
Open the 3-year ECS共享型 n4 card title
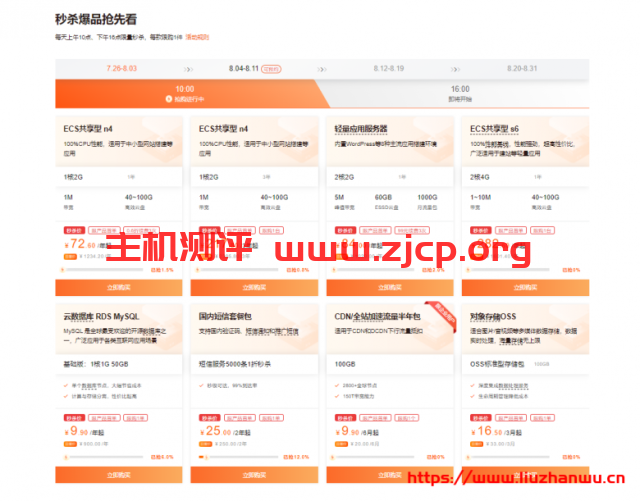click(x=223, y=129)
